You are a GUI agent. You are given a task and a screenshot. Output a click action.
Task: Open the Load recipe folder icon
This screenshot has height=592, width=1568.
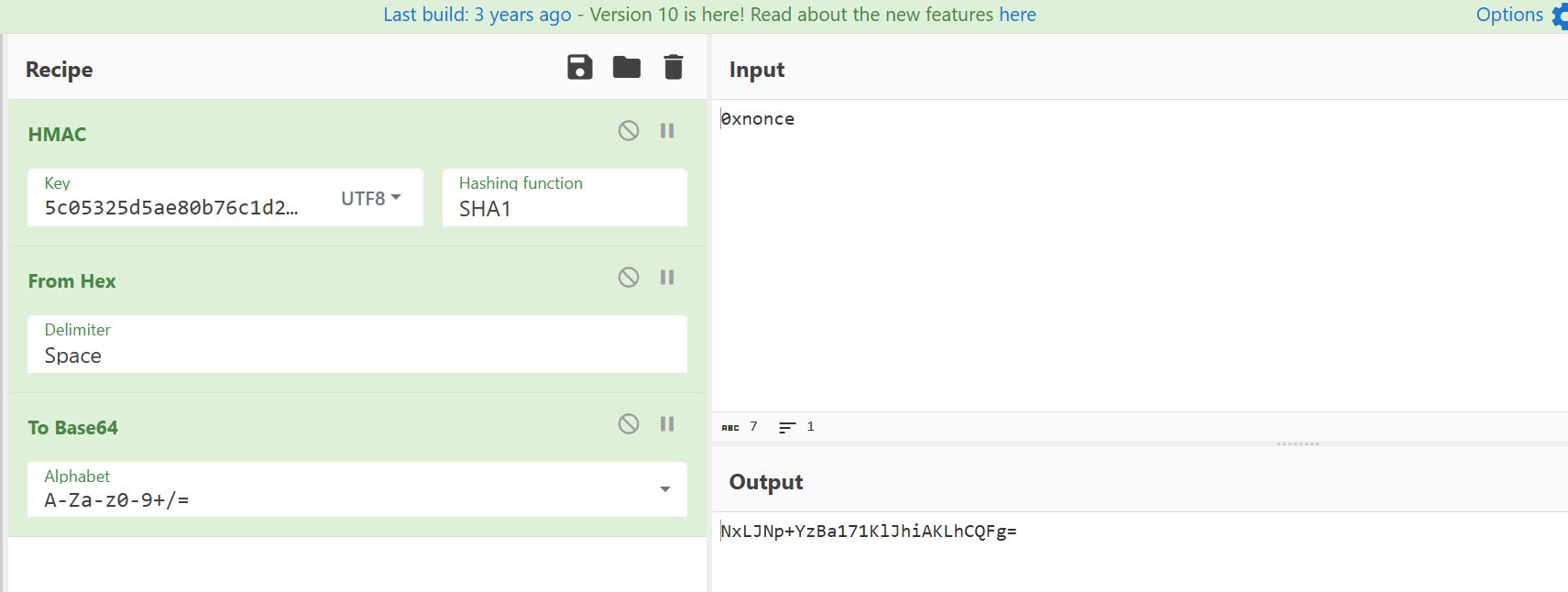coord(627,68)
